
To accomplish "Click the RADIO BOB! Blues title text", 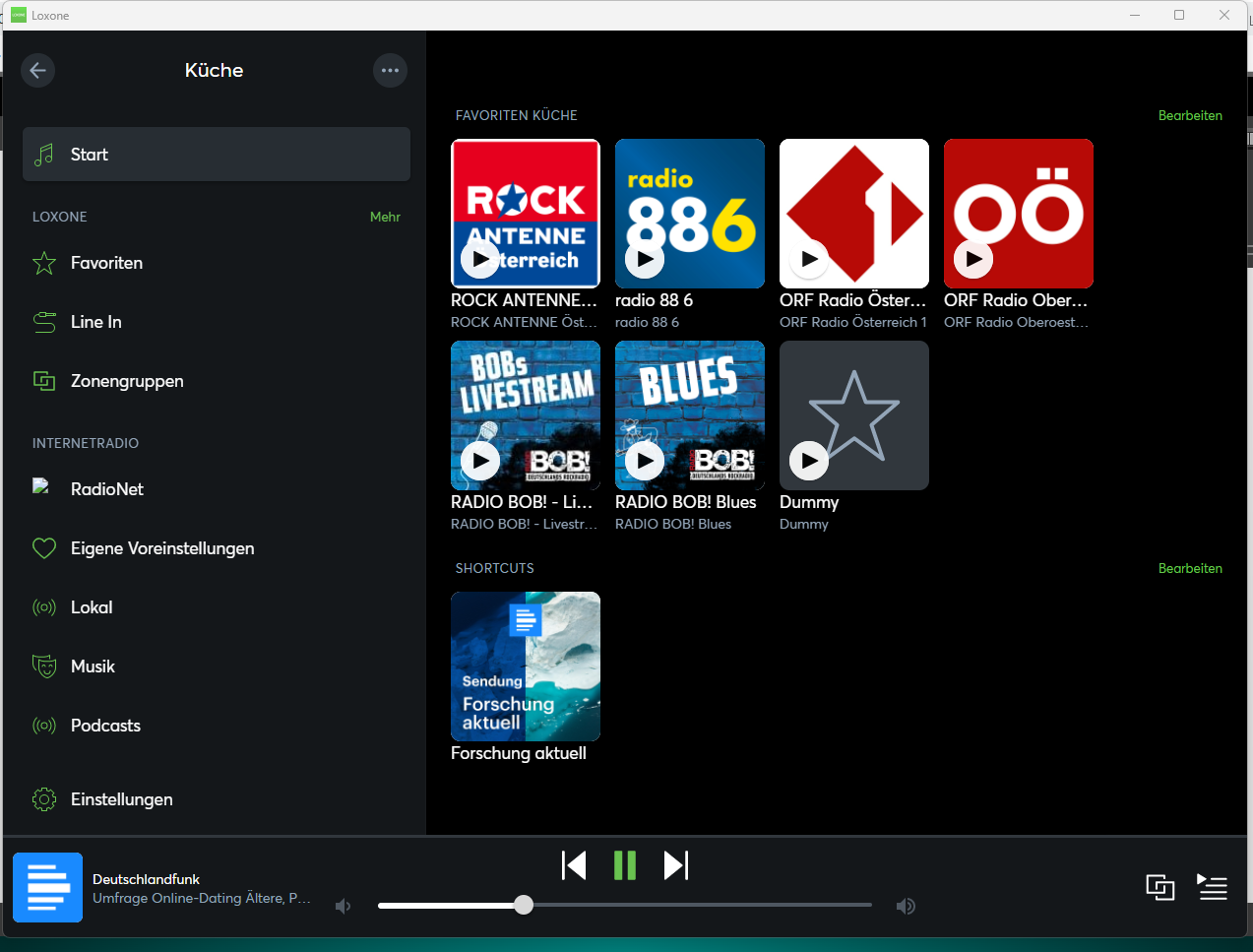I will 686,502.
